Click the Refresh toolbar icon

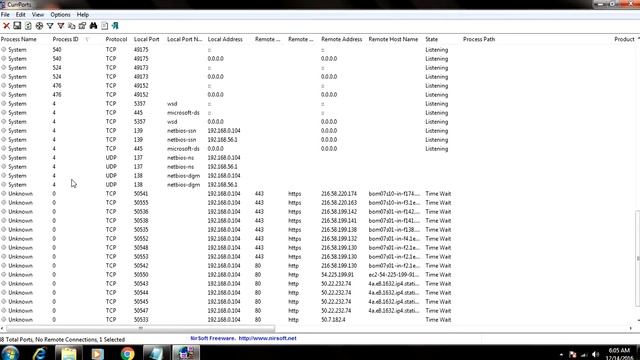[28, 26]
